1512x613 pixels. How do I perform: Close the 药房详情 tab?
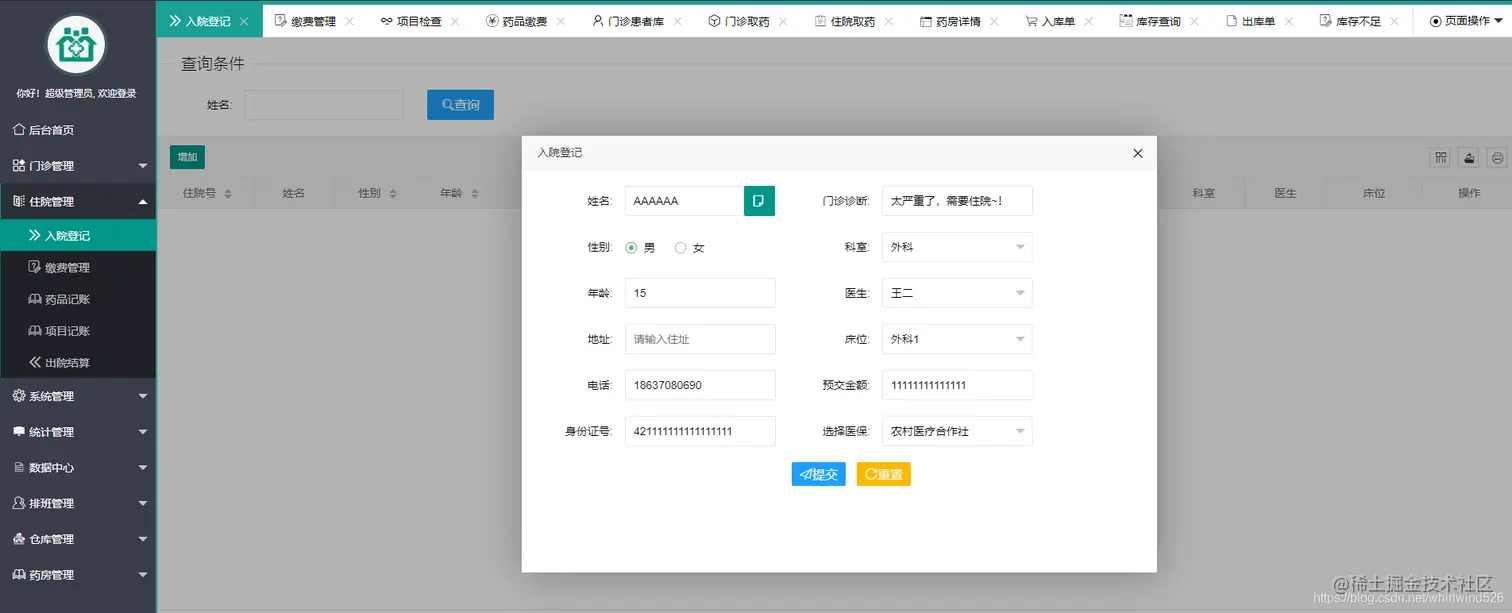coord(996,21)
